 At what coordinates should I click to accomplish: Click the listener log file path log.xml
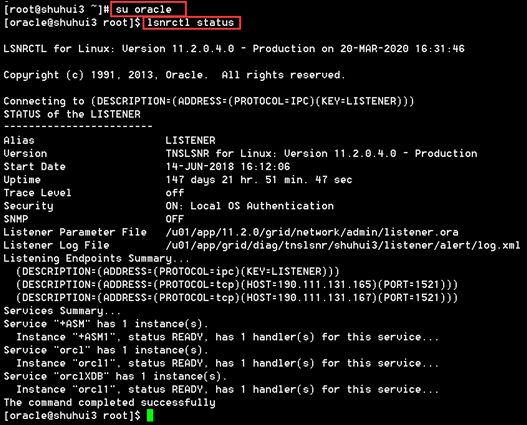343,245
